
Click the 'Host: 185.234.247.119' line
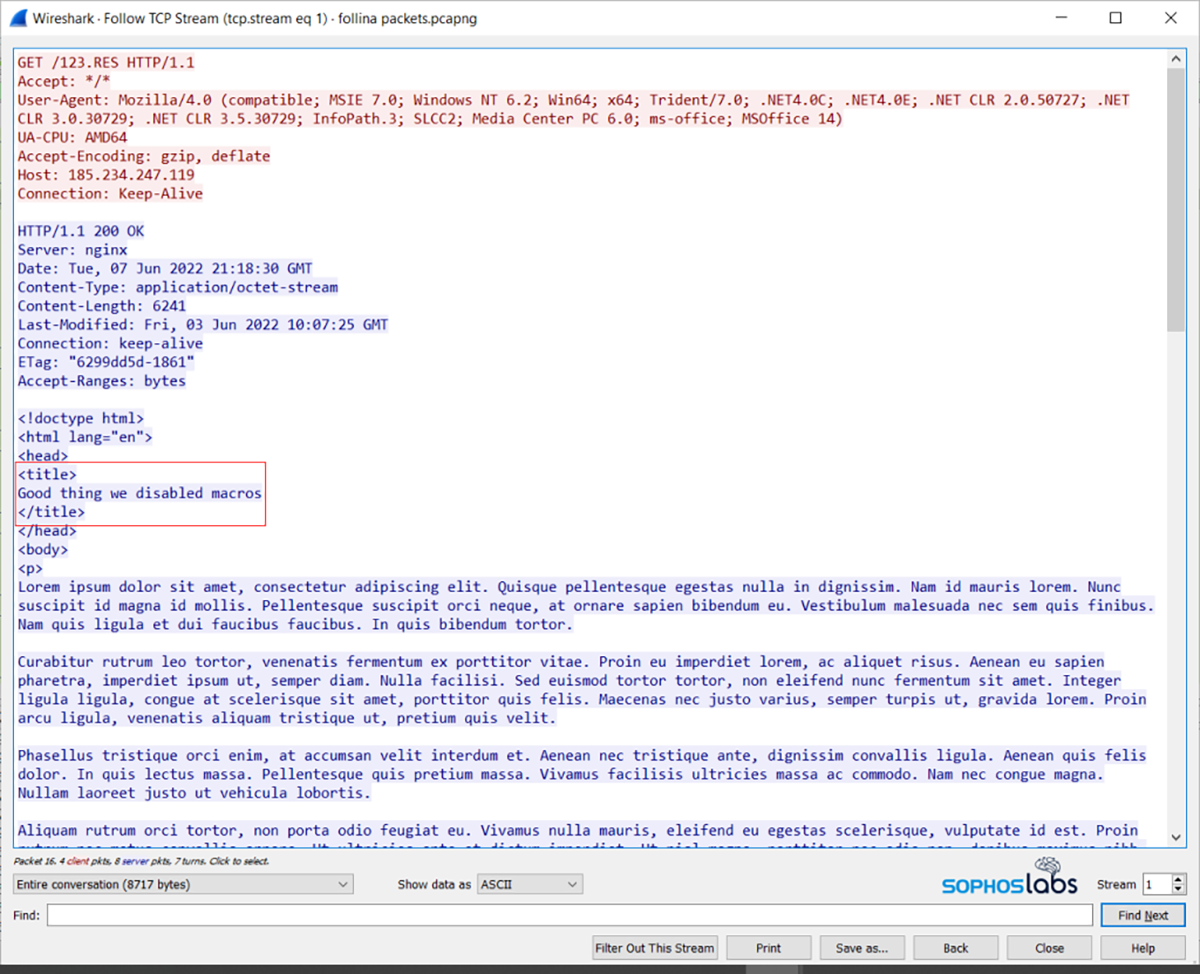(106, 175)
